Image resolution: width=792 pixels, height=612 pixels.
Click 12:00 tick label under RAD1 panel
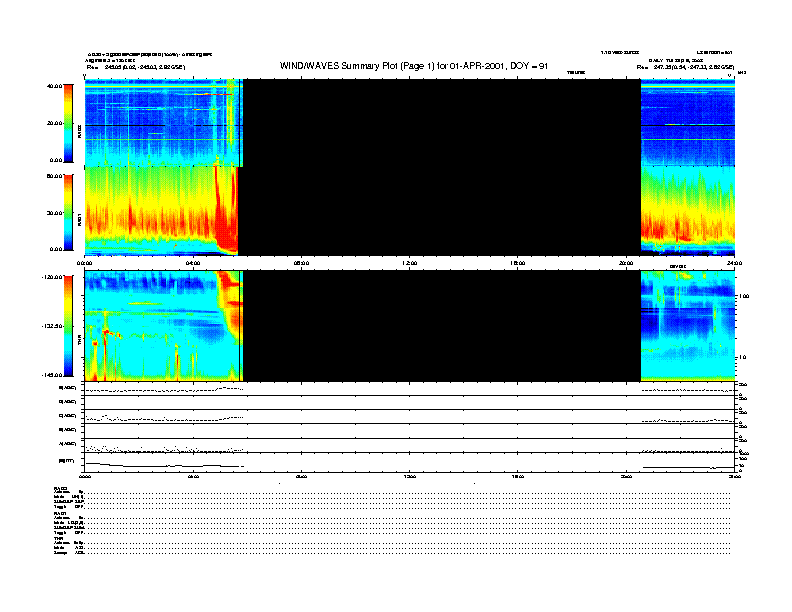[409, 263]
